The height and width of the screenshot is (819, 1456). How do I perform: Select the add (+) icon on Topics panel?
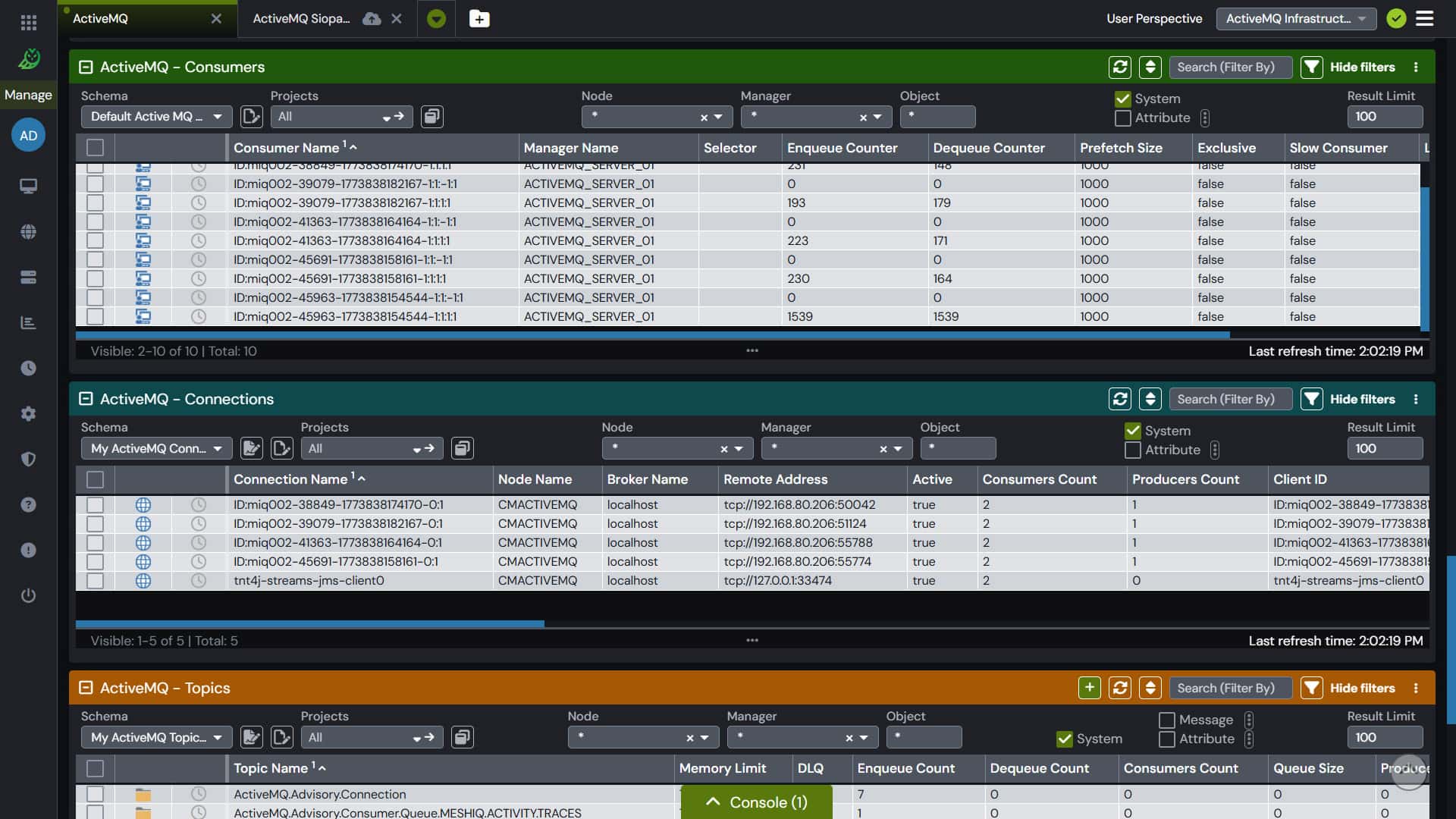1090,688
